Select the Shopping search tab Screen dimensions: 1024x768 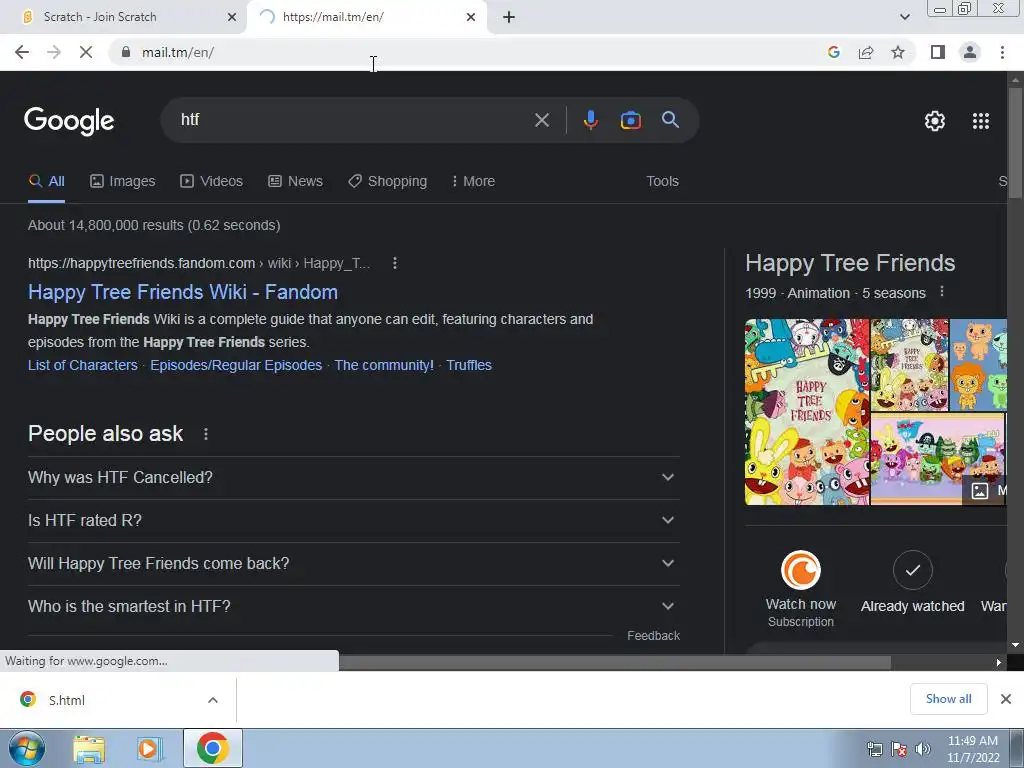click(387, 182)
